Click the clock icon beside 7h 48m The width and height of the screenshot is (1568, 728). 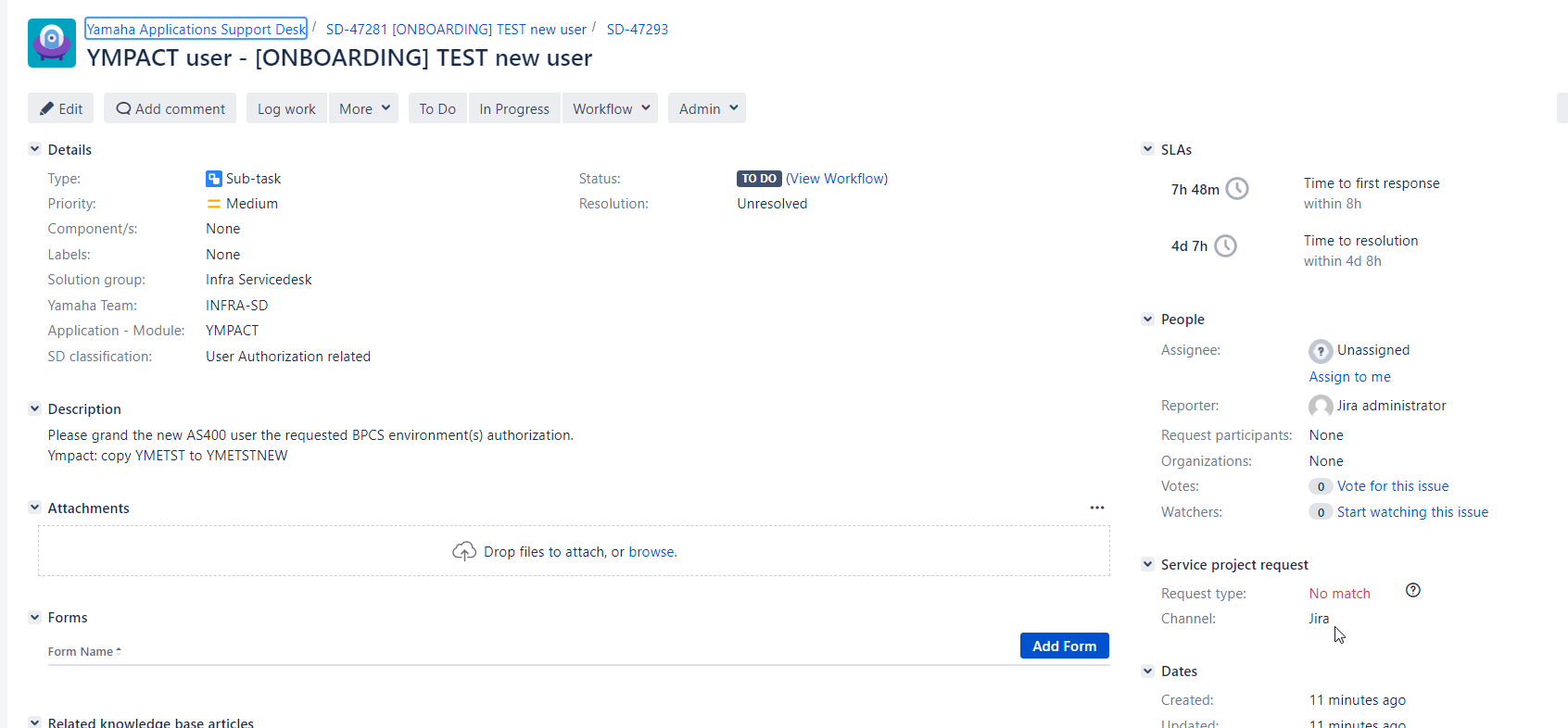[x=1237, y=189]
